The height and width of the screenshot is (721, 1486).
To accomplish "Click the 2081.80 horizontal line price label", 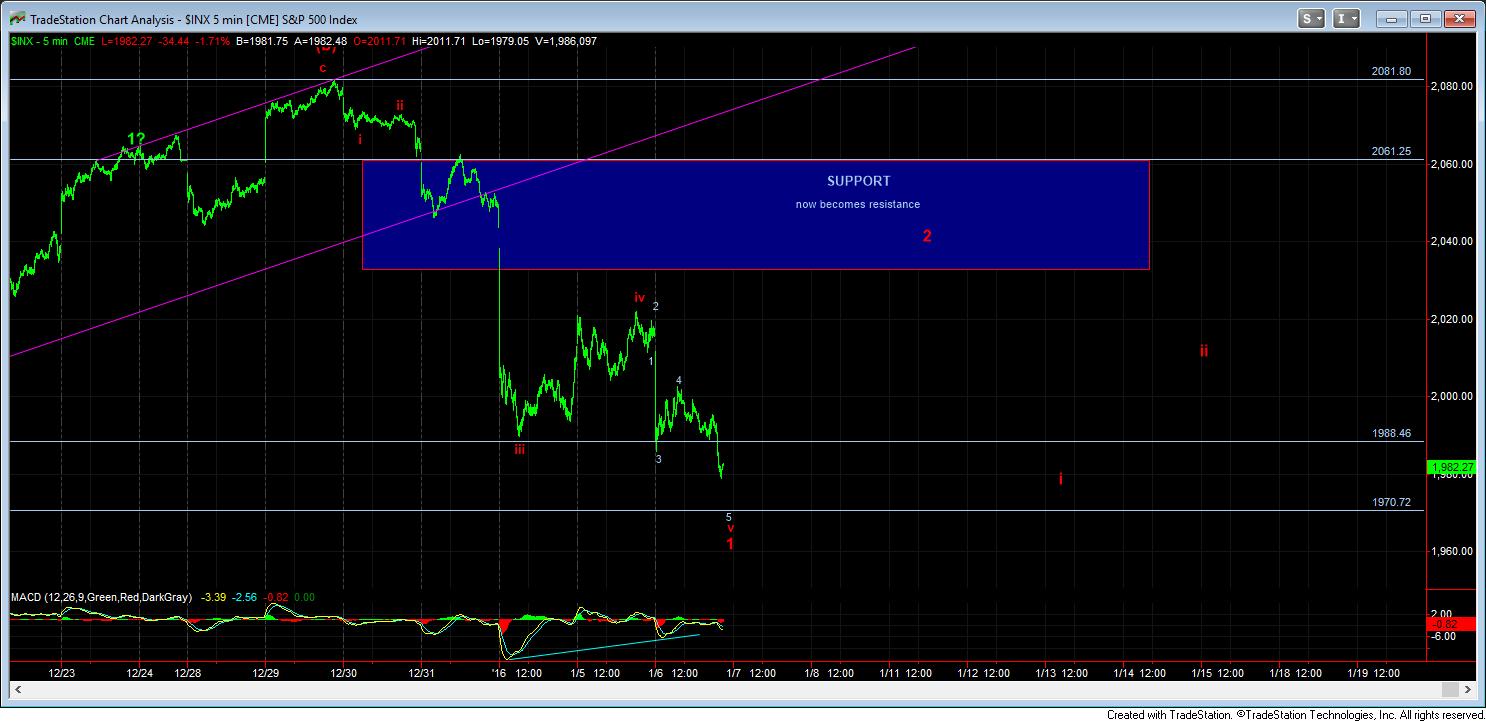I will pos(1391,71).
